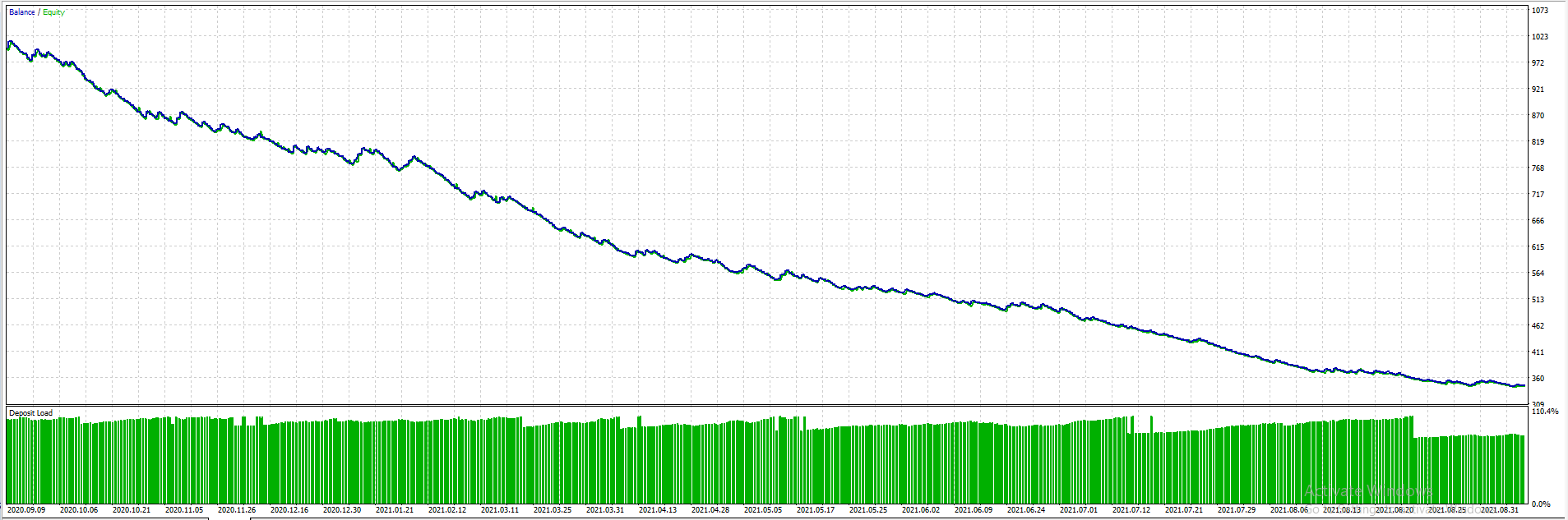1568x520 pixels.
Task: Click the 2020.12.30 date label
Action: (x=342, y=510)
